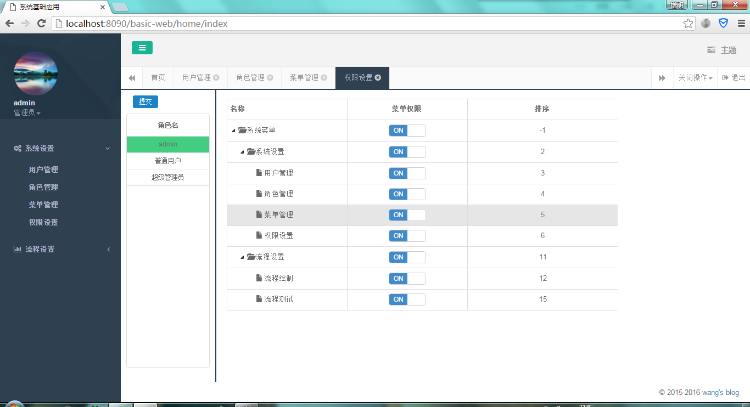750x407 pixels.
Task: Collapse sidebar 系统设置 using its chevron
Action: coord(108,149)
